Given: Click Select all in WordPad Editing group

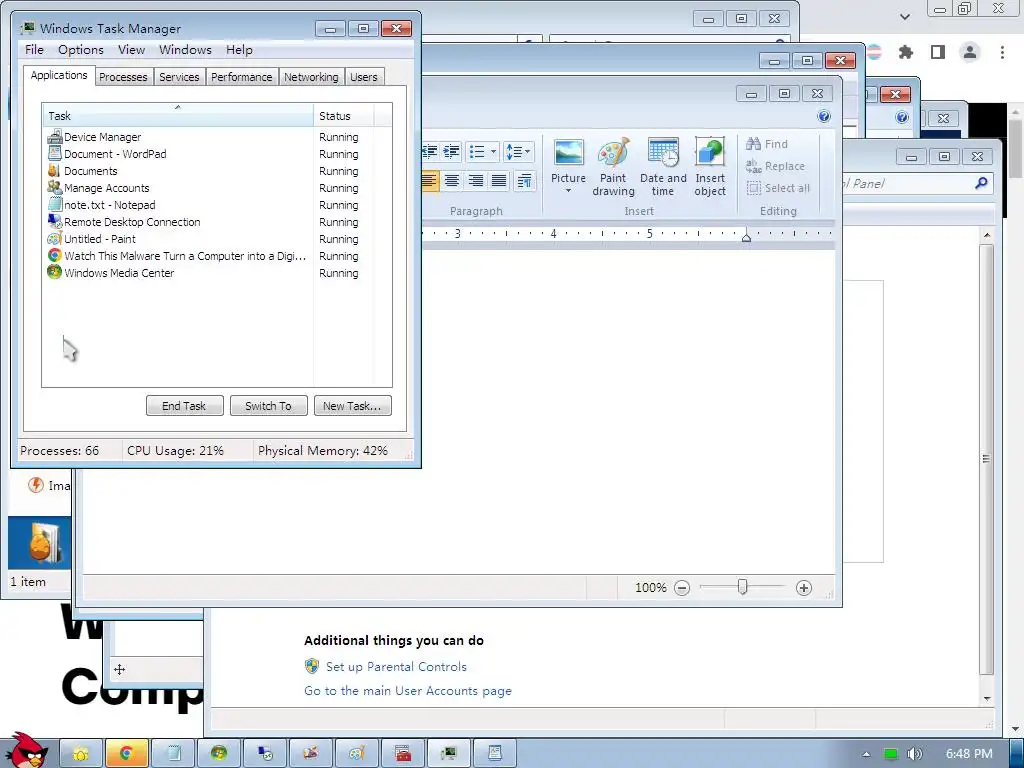Looking at the screenshot, I should coord(778,188).
